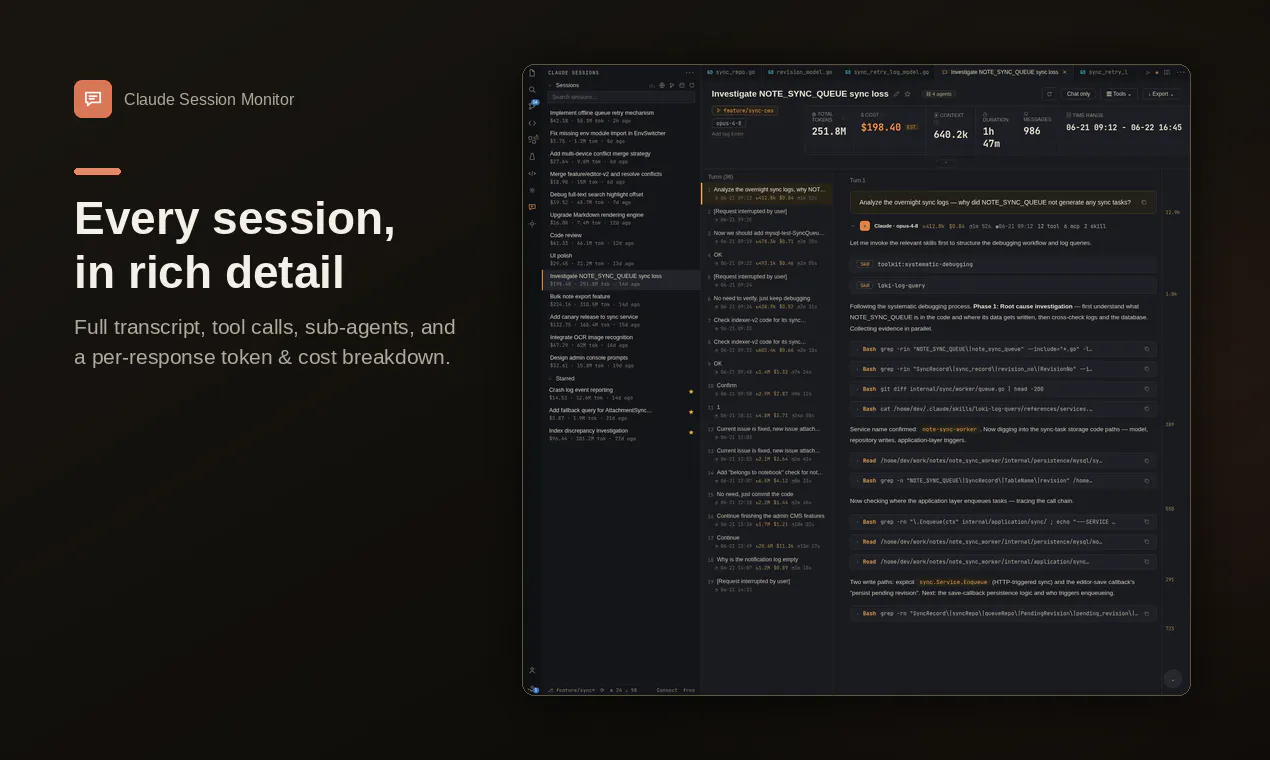The height and width of the screenshot is (760, 1270).
Task: Open the Bulk note export feature session
Action: 621,300
